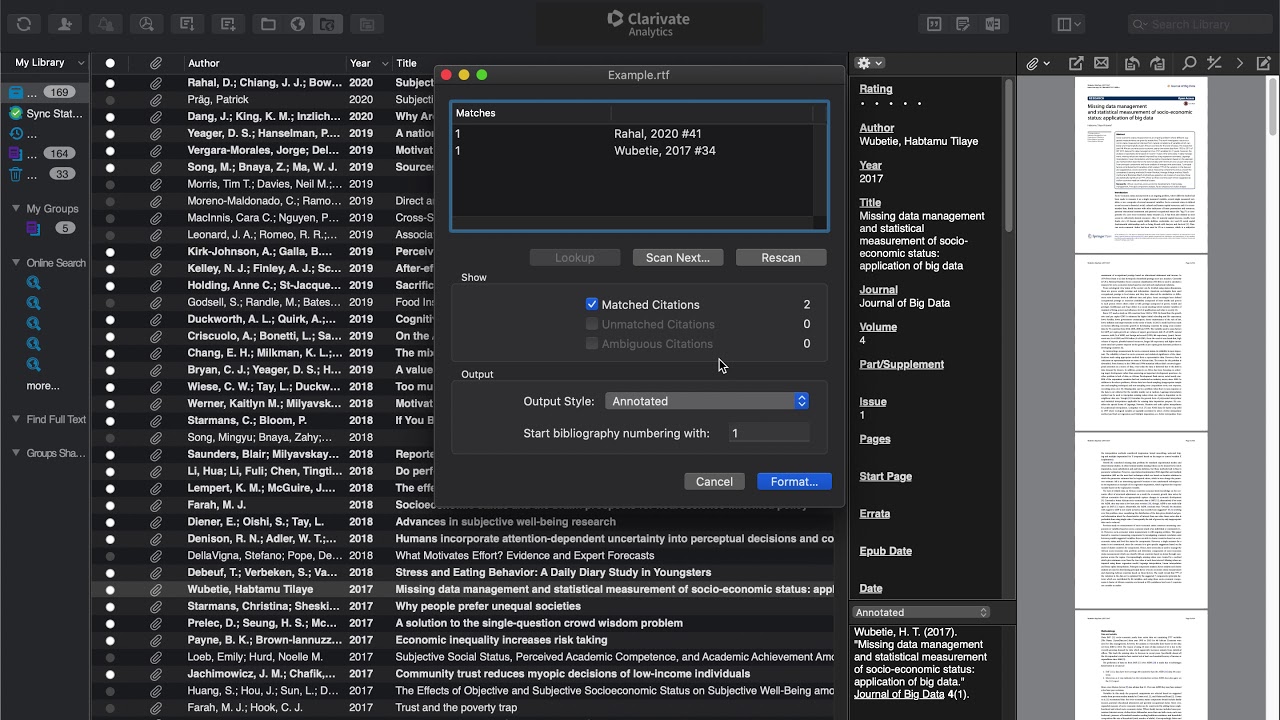Click the disabled Unmatched Citations checkbox

point(592,324)
